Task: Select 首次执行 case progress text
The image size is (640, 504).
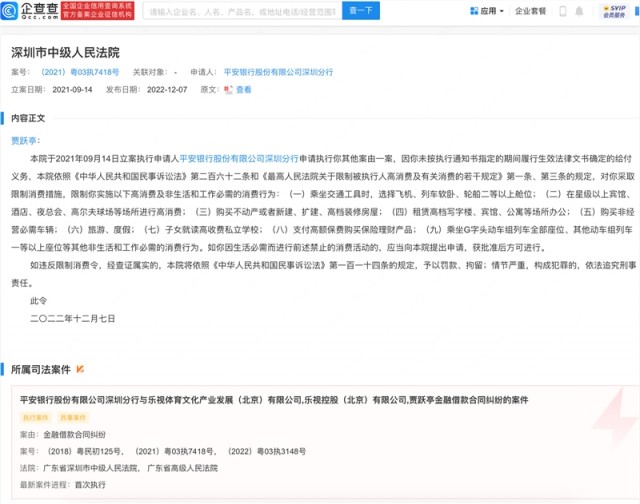Action: click(x=90, y=485)
